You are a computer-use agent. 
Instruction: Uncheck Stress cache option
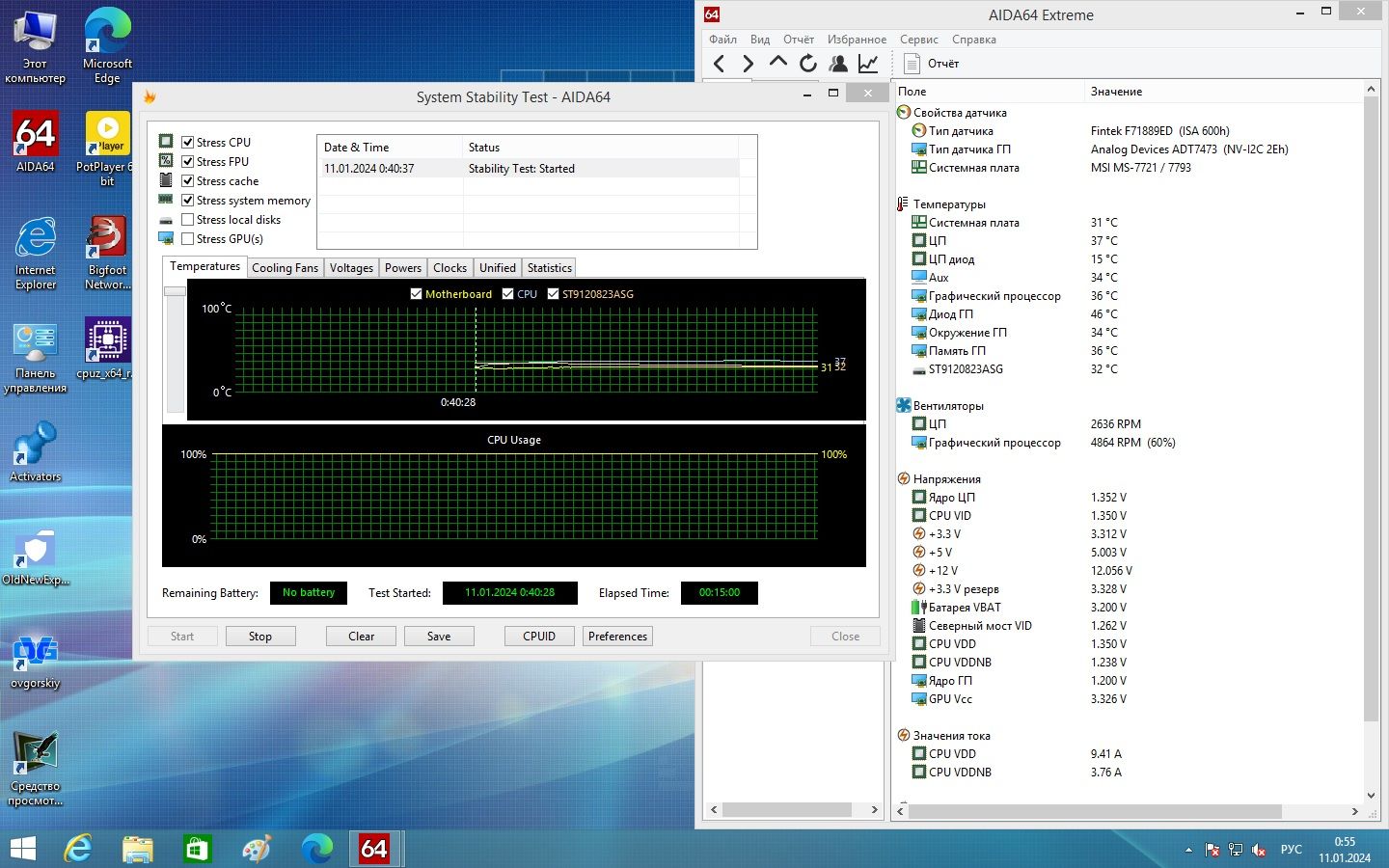pyautogui.click(x=188, y=180)
